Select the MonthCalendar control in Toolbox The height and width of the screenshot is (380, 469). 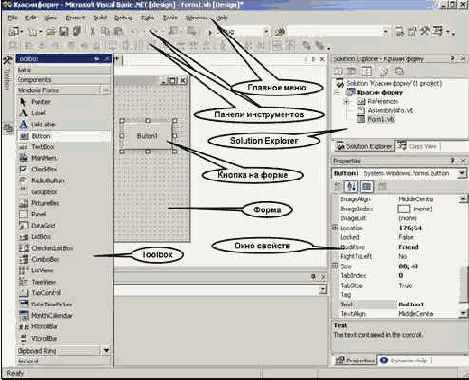coord(64,315)
